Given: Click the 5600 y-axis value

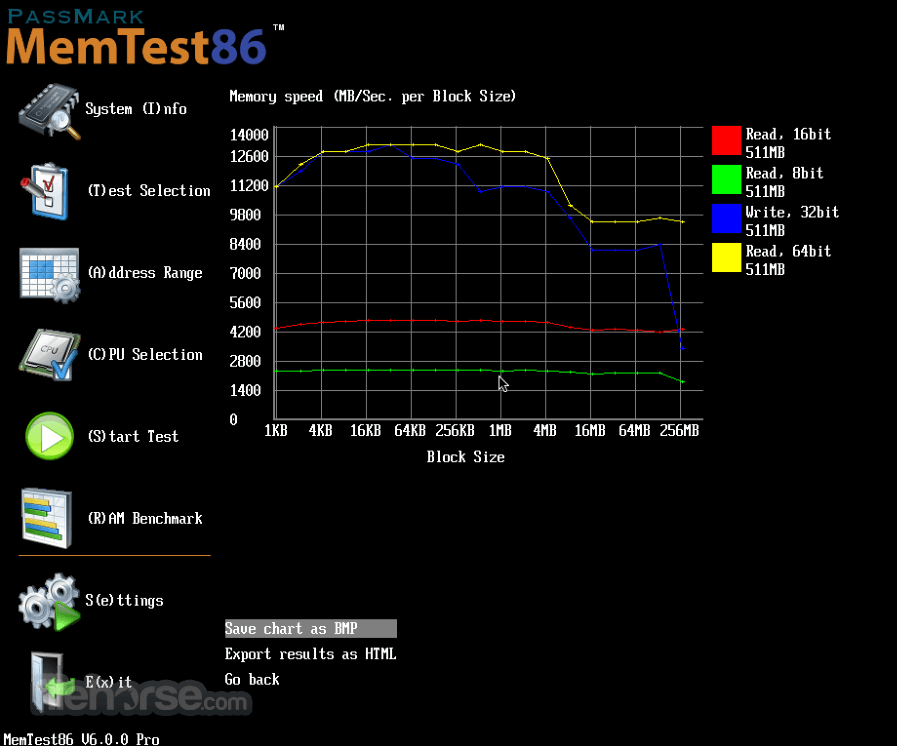Looking at the screenshot, I should (245, 303).
